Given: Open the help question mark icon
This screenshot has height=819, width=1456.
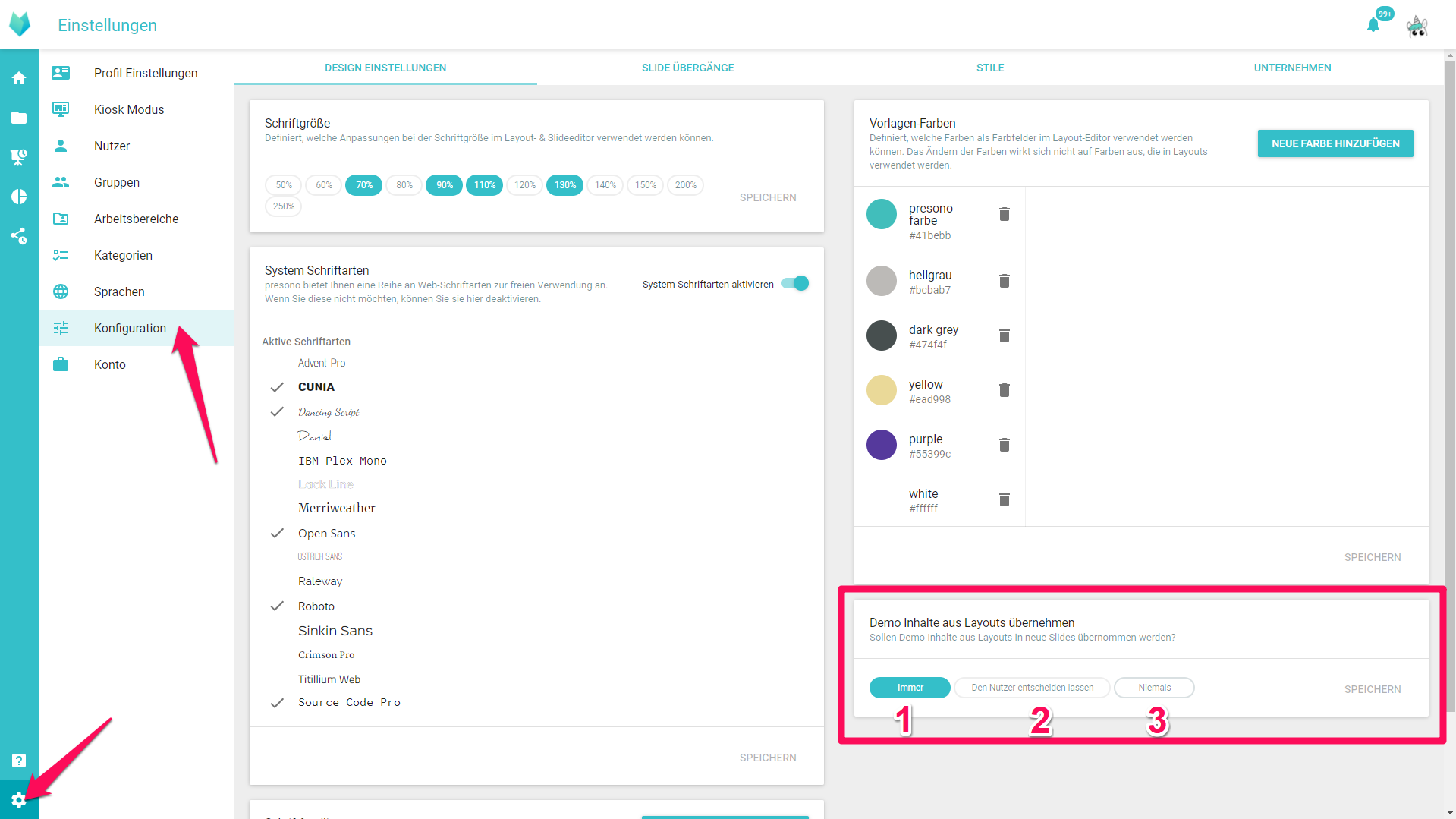Looking at the screenshot, I should (19, 761).
